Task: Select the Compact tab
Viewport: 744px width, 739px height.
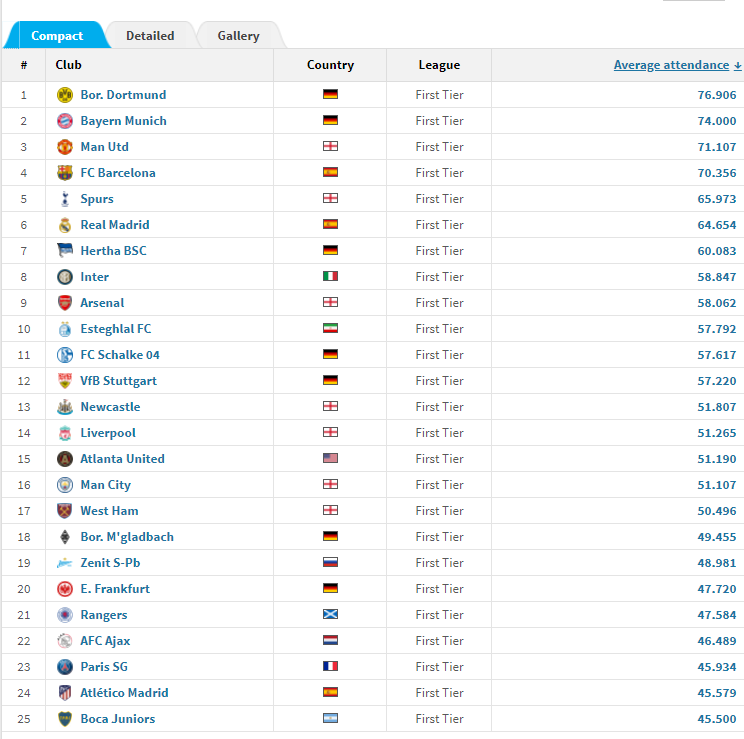Action: [57, 36]
